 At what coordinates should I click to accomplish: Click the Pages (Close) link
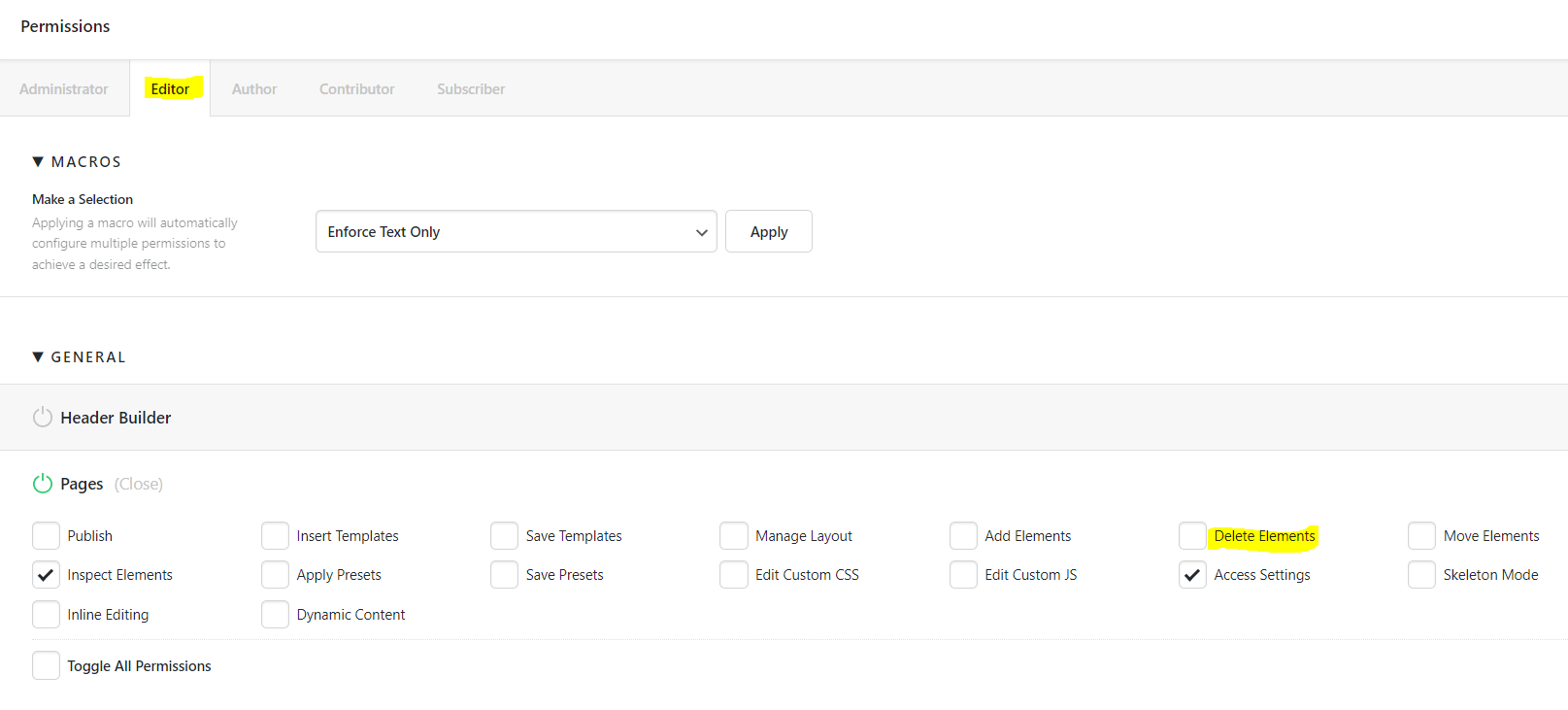139,484
